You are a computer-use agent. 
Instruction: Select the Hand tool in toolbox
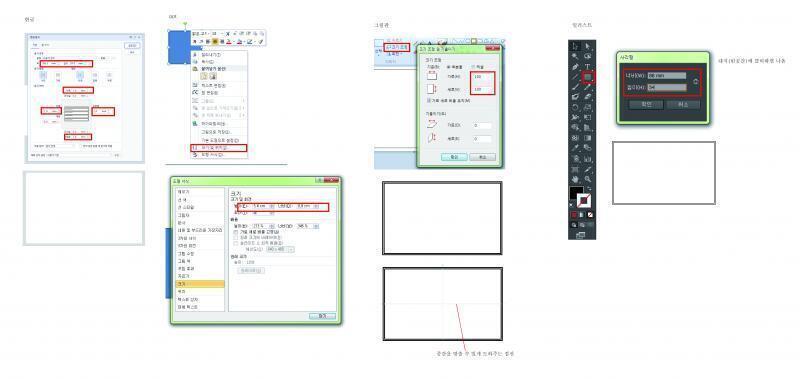pyautogui.click(x=575, y=179)
